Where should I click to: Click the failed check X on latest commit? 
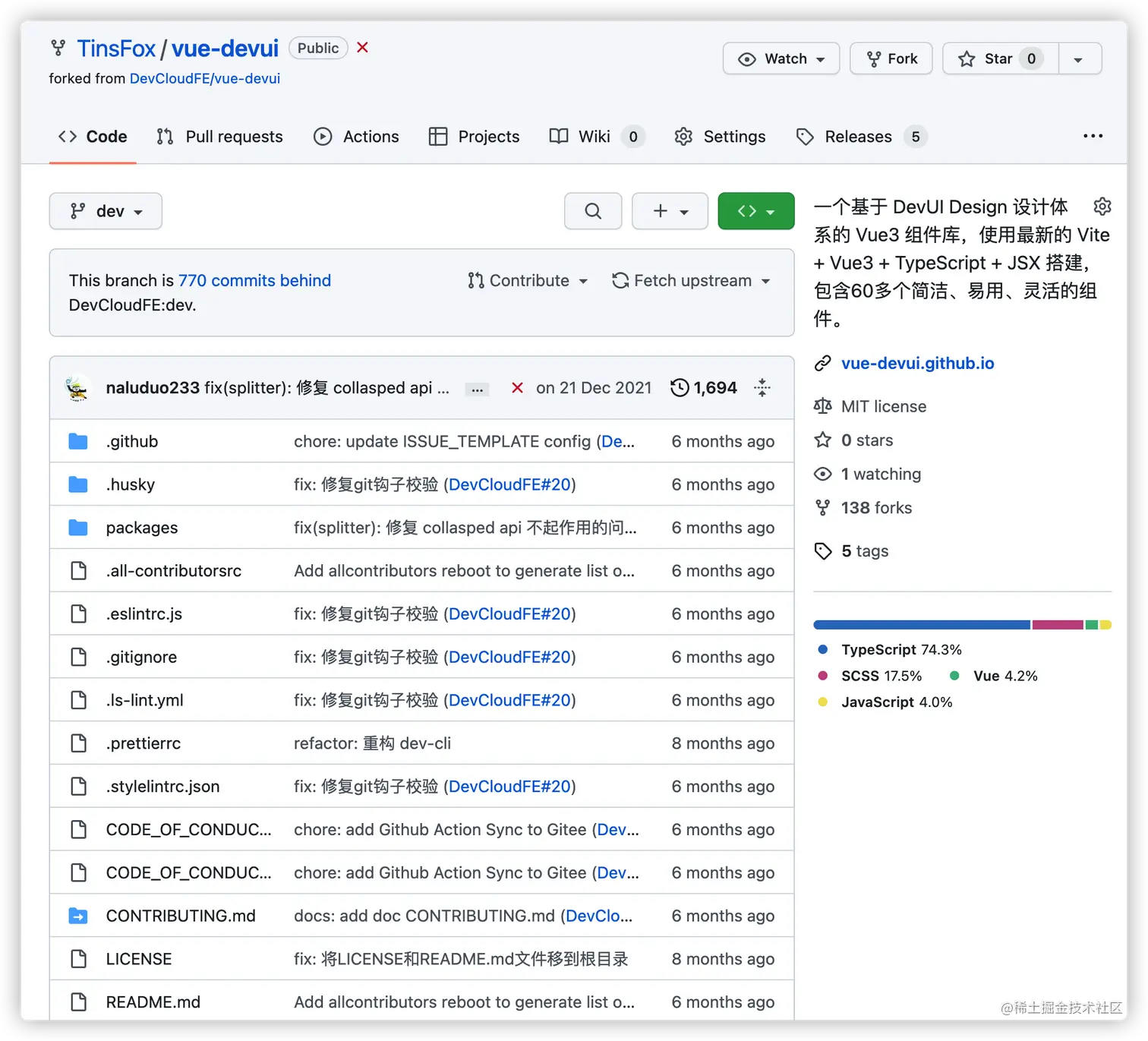click(517, 388)
